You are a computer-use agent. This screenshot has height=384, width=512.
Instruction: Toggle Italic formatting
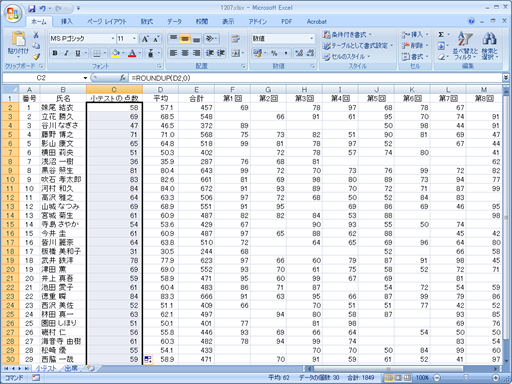click(x=66, y=53)
